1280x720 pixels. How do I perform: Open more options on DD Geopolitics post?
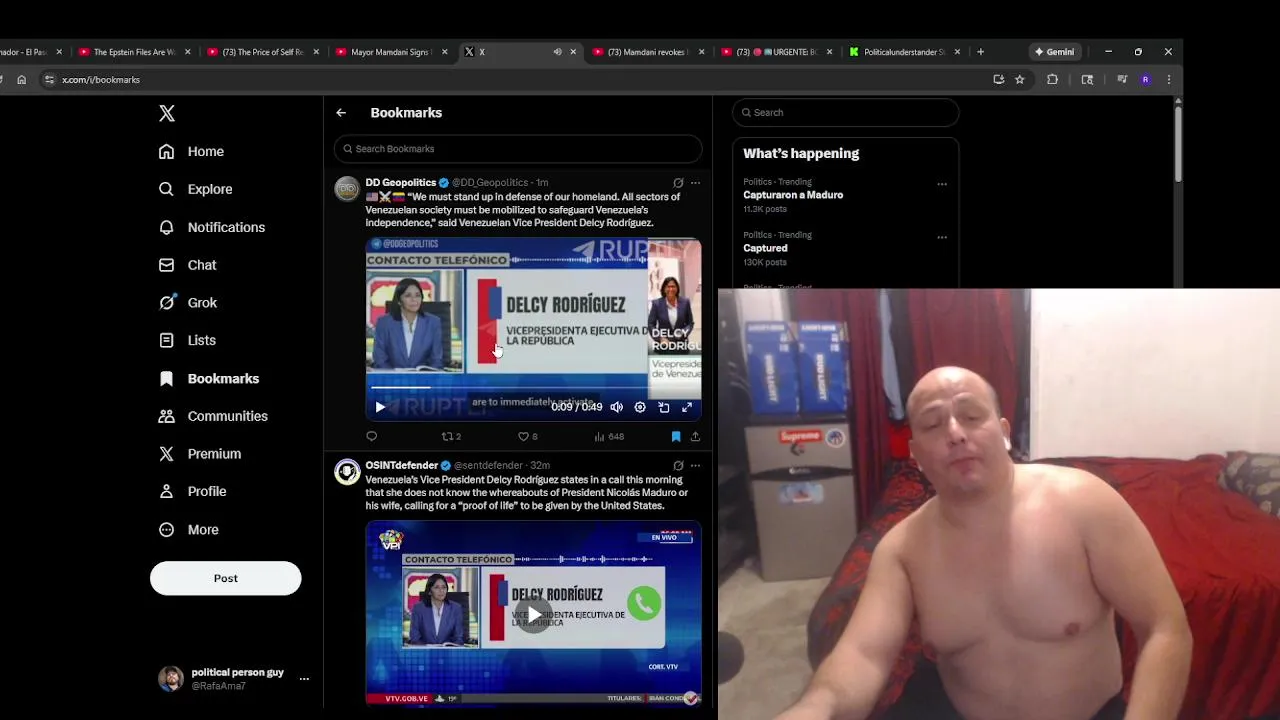(695, 183)
